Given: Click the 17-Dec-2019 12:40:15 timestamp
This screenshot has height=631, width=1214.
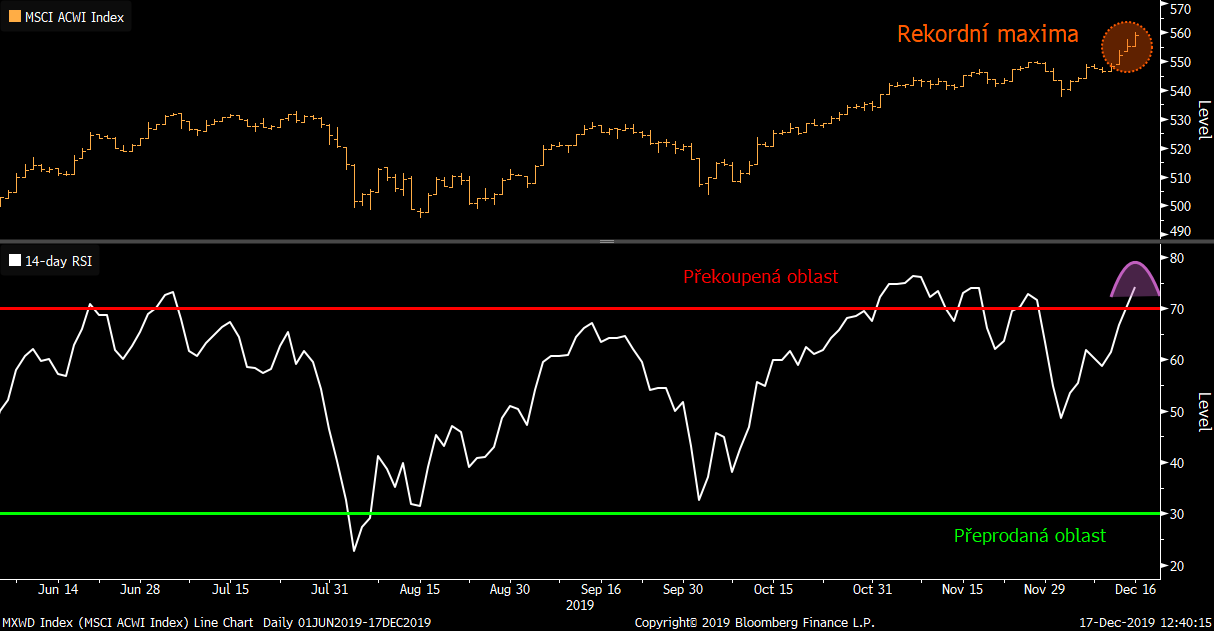Looking at the screenshot, I should pos(1143,622).
